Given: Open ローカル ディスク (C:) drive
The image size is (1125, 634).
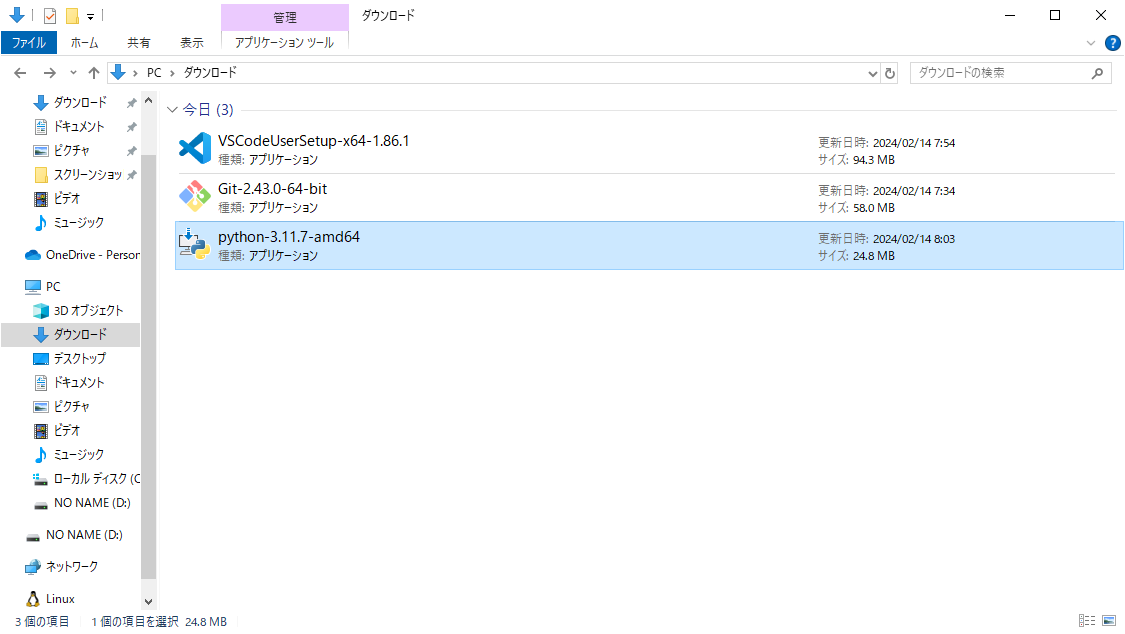Looking at the screenshot, I should (97, 479).
